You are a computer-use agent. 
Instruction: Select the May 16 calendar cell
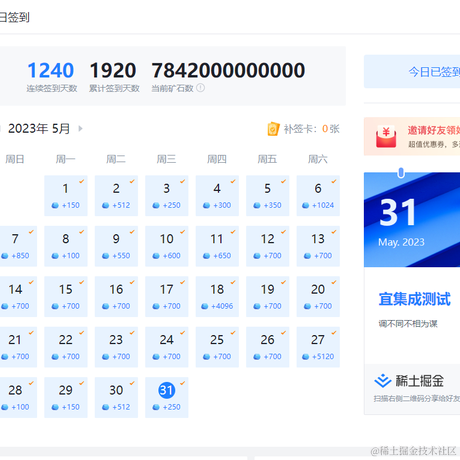point(116,297)
